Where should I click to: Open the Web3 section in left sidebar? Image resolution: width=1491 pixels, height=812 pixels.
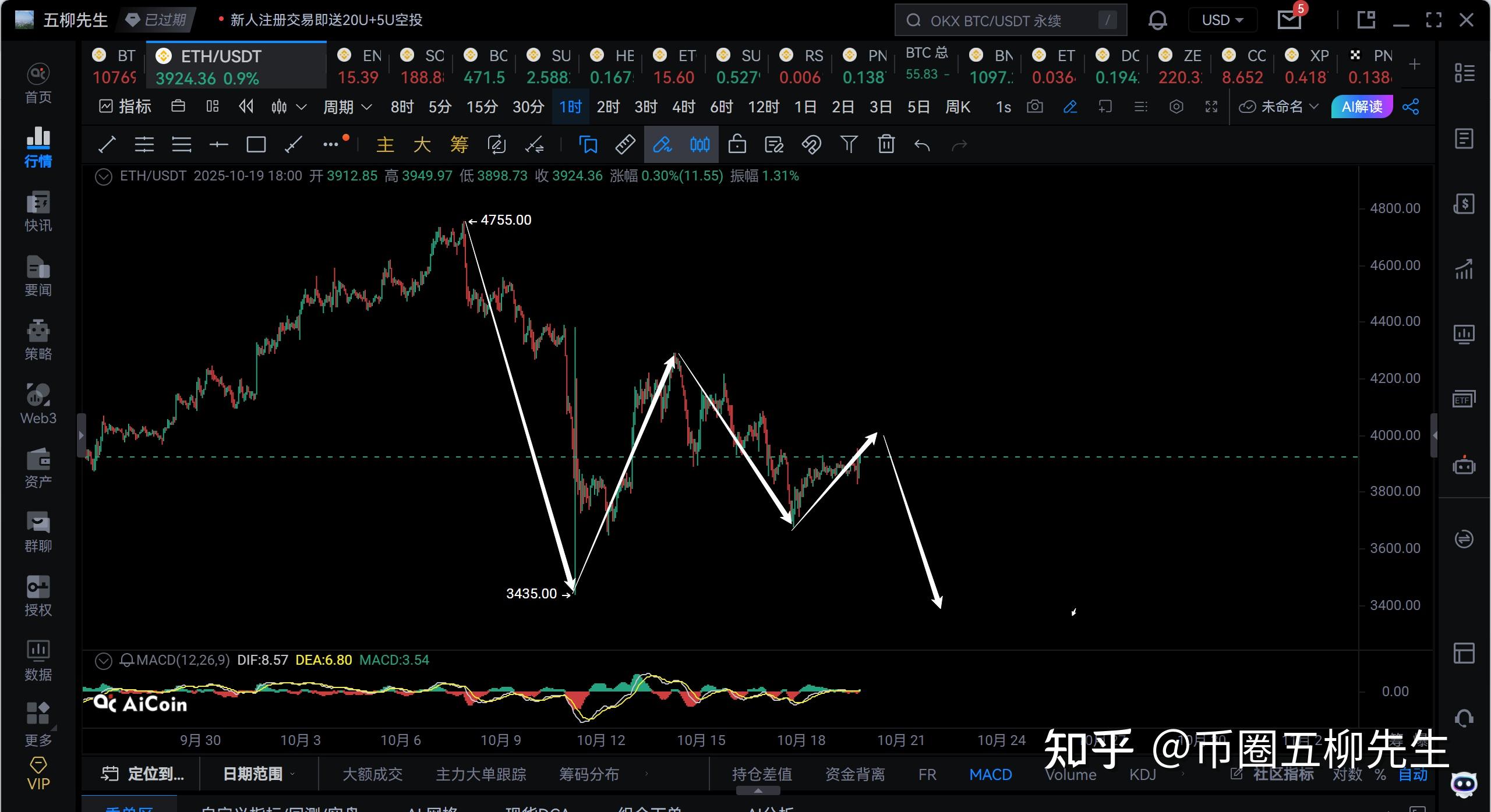point(37,402)
